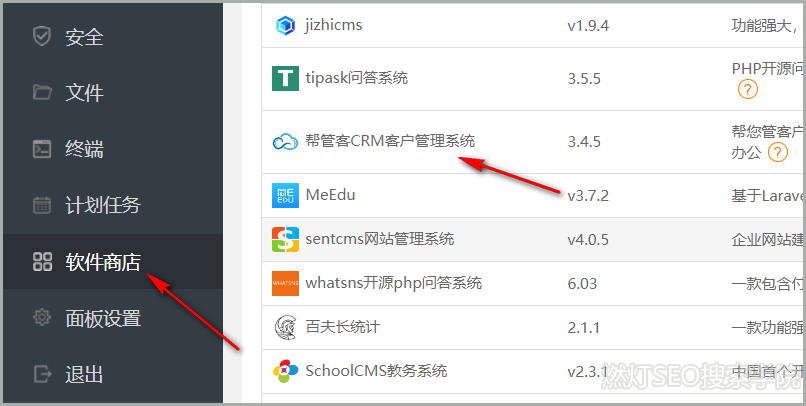The width and height of the screenshot is (806, 406).
Task: Open the terminal icon beside 终端
Action: [42, 149]
